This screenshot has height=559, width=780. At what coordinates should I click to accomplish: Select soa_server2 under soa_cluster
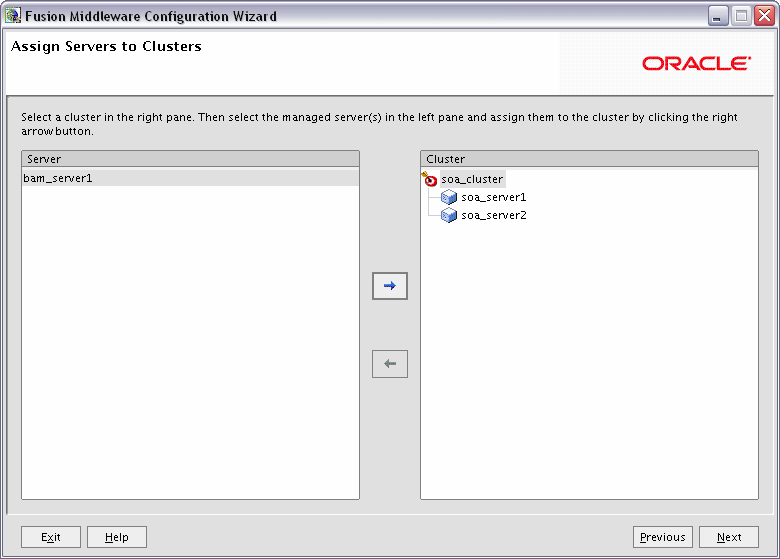493,215
